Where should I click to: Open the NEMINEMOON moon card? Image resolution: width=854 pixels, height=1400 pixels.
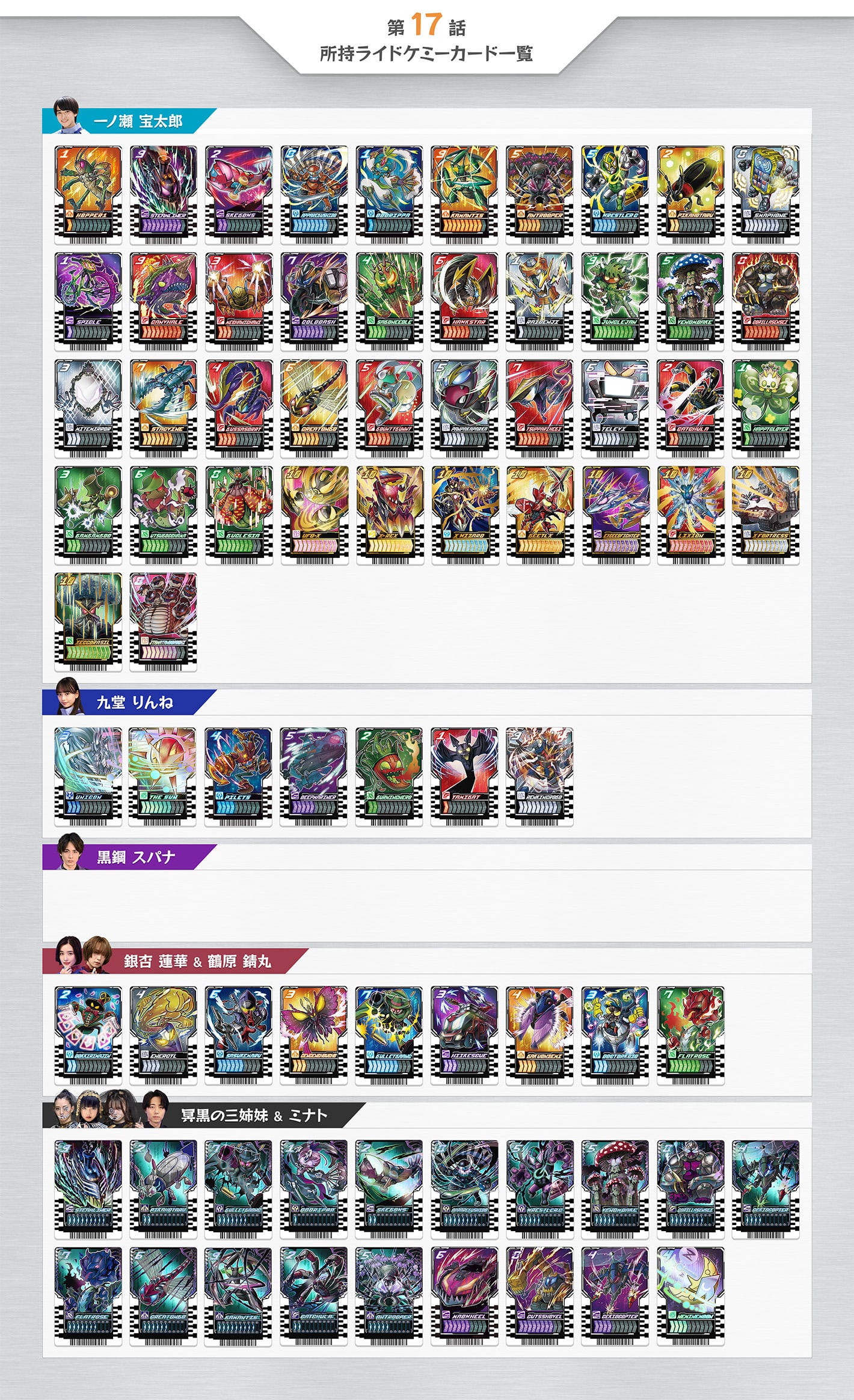click(x=690, y=1296)
